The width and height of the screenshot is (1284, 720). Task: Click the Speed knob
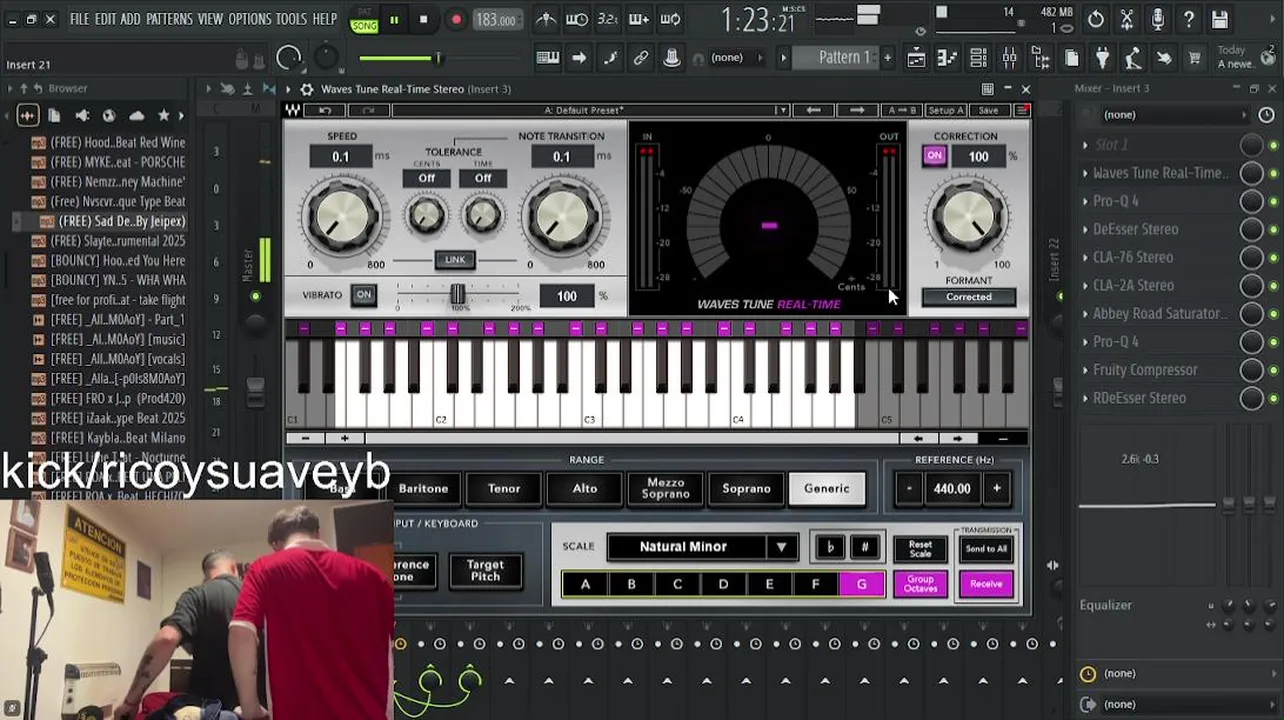[x=341, y=216]
